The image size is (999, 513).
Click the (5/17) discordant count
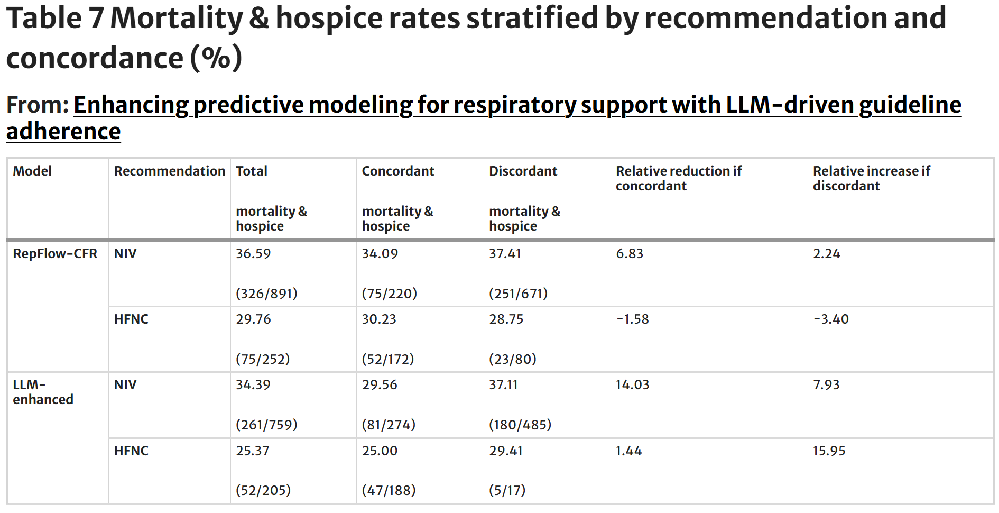(x=507, y=489)
